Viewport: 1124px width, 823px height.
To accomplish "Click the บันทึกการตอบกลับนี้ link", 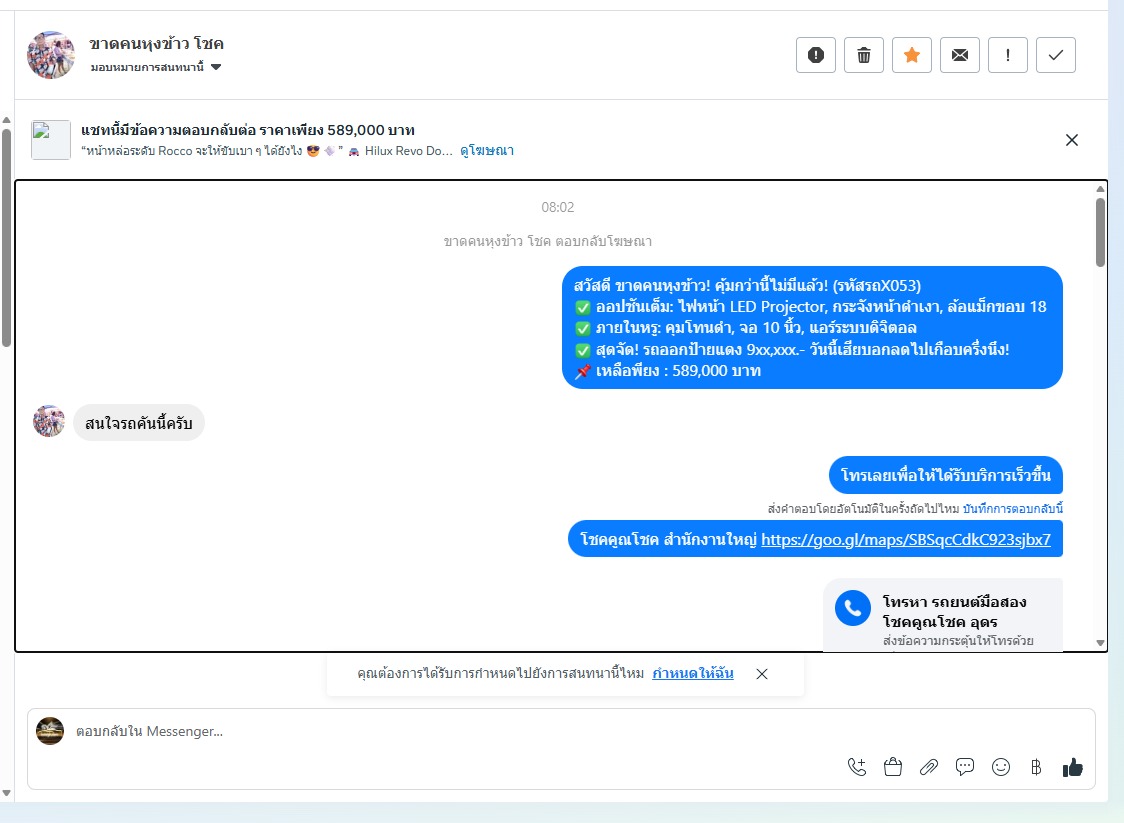I will click(x=1012, y=508).
